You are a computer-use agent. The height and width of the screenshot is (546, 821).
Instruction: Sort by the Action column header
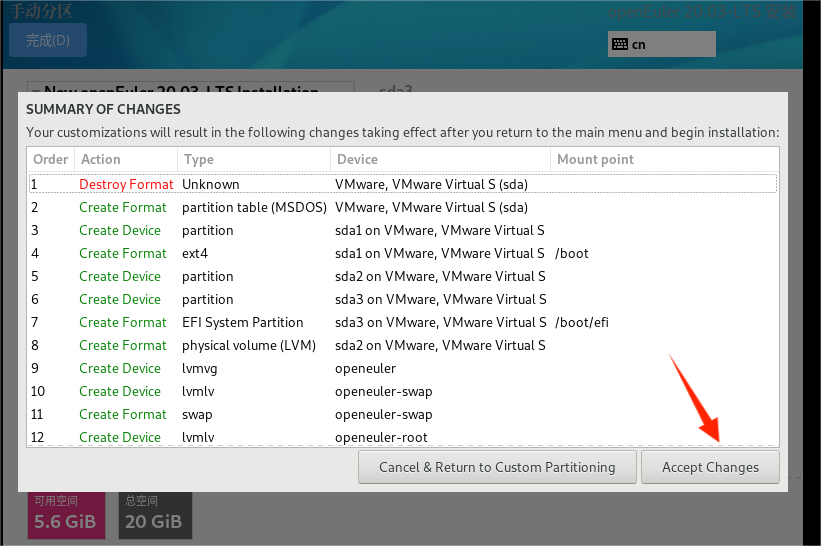[x=126, y=159]
